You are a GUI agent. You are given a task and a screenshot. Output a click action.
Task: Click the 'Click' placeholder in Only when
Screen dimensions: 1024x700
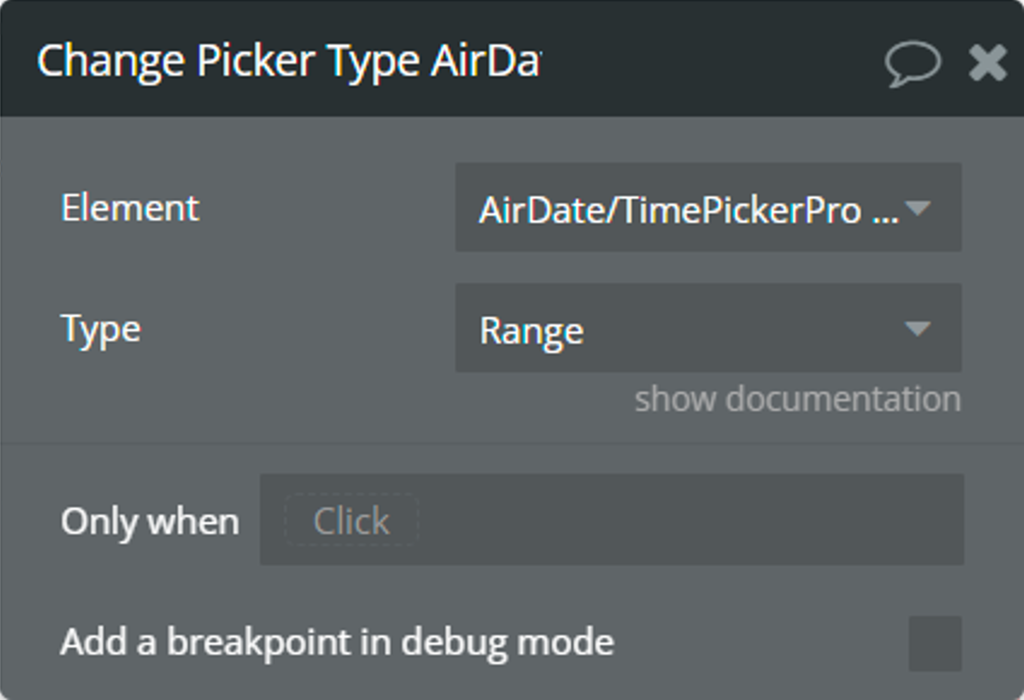tap(351, 520)
